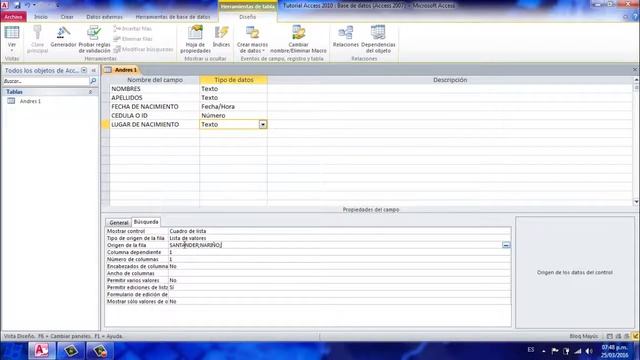Image resolution: width=640 pixels, height=360 pixels.
Task: Open Herramientas de base de datos tab
Action: pyautogui.click(x=173, y=17)
